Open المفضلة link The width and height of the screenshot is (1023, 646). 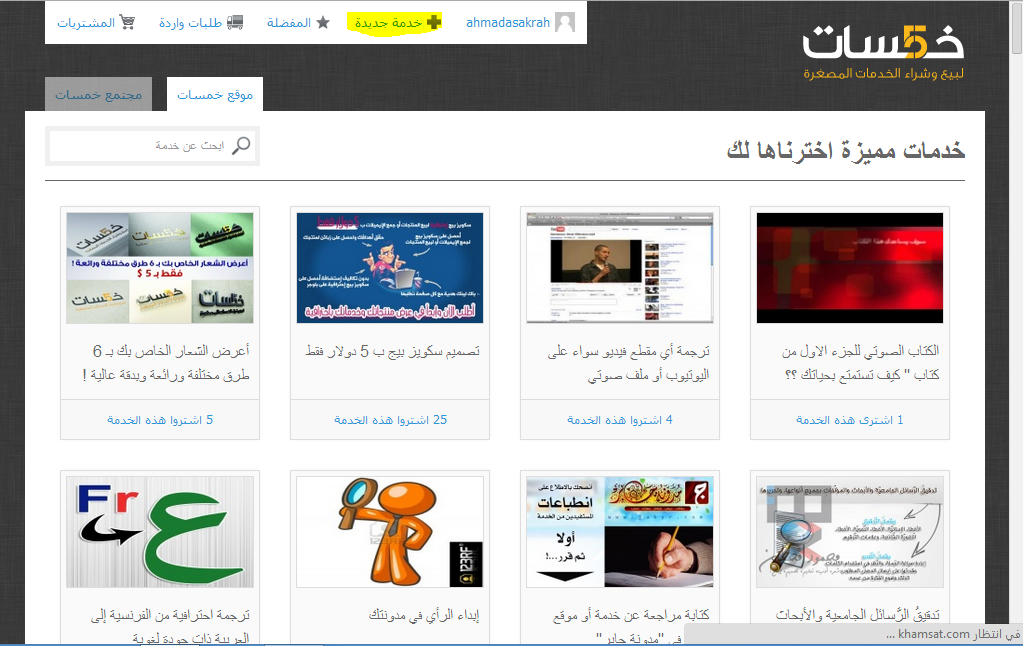click(x=288, y=23)
